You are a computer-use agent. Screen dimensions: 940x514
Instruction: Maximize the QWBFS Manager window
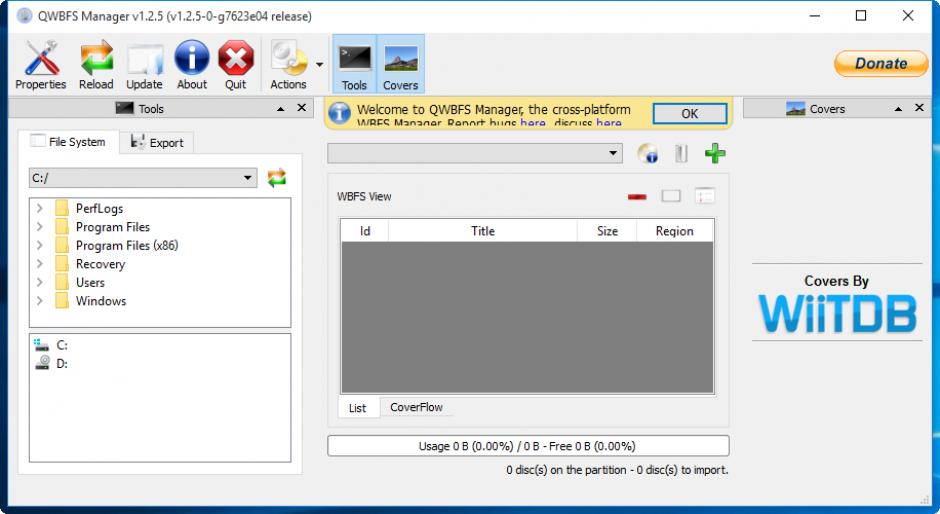(861, 16)
